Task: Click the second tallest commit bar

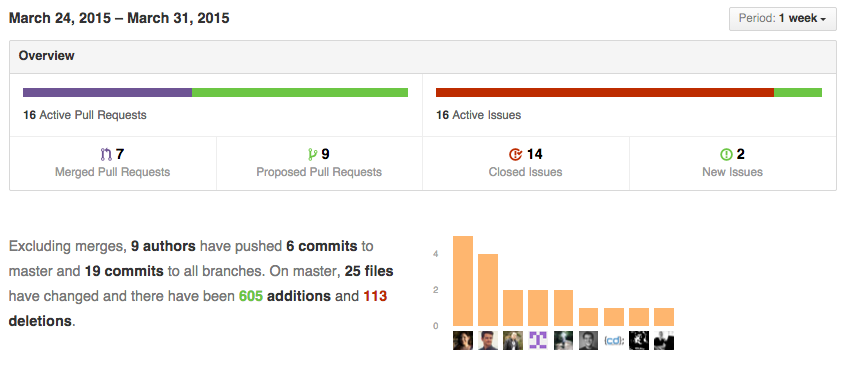Action: click(488, 290)
